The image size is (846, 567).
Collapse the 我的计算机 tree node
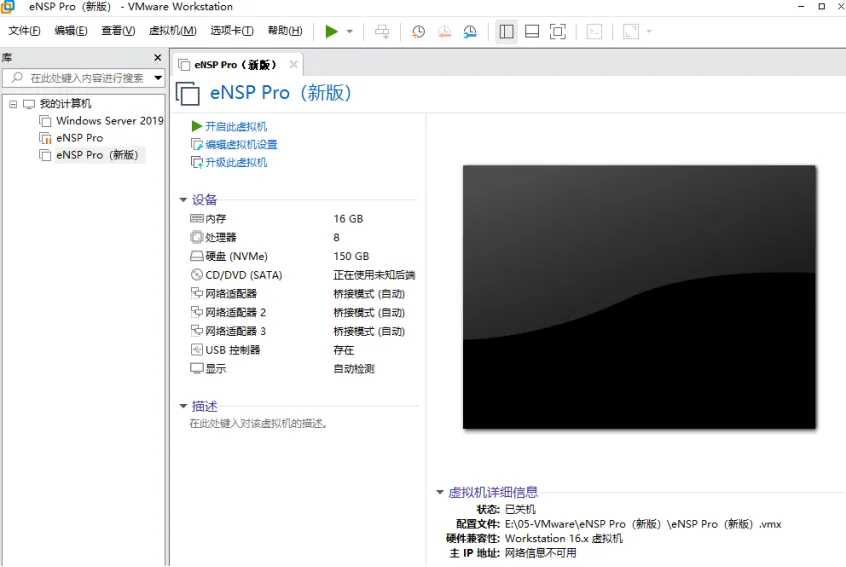pos(13,104)
